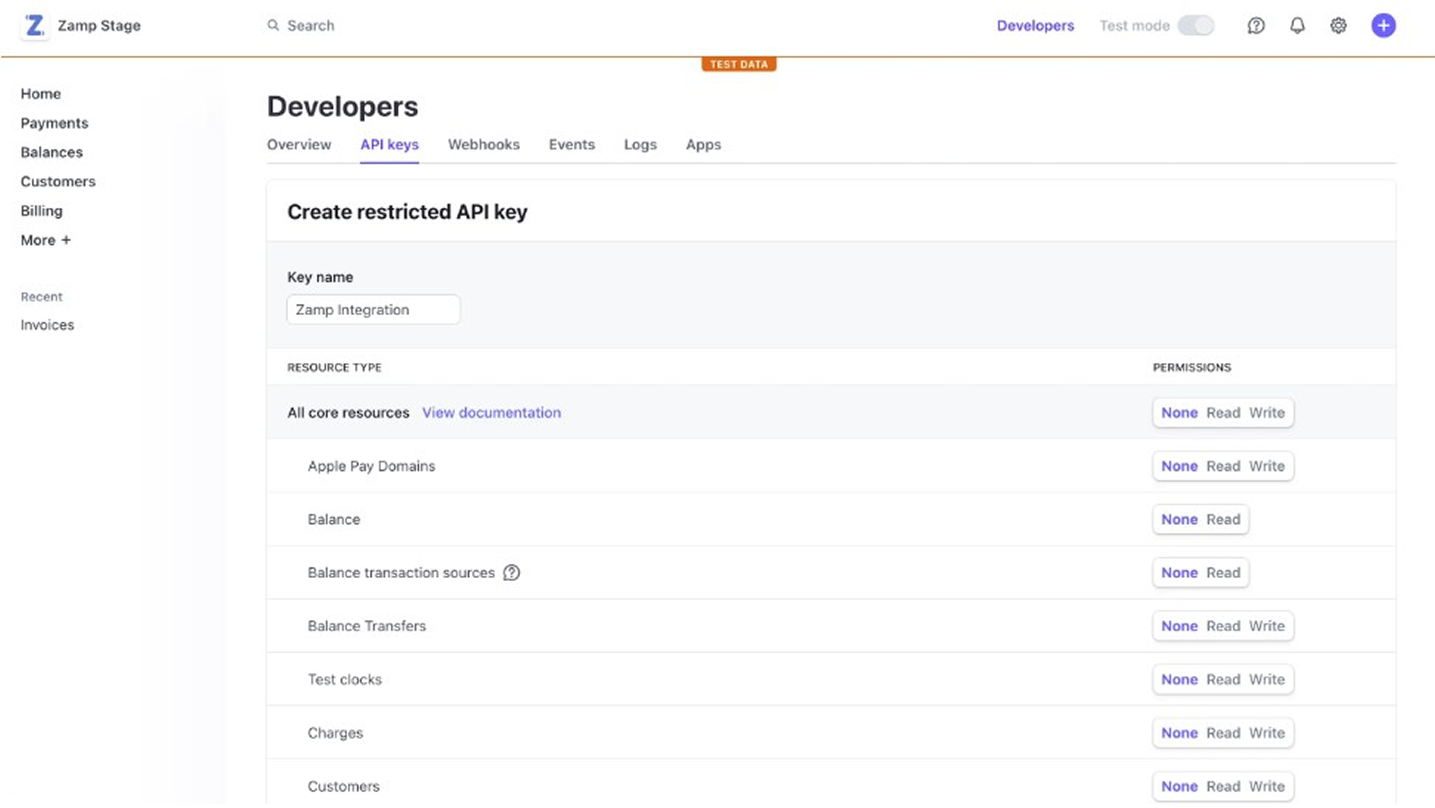This screenshot has width=1435, height=808.
Task: Expand the More + sidebar menu
Action: [x=46, y=240]
